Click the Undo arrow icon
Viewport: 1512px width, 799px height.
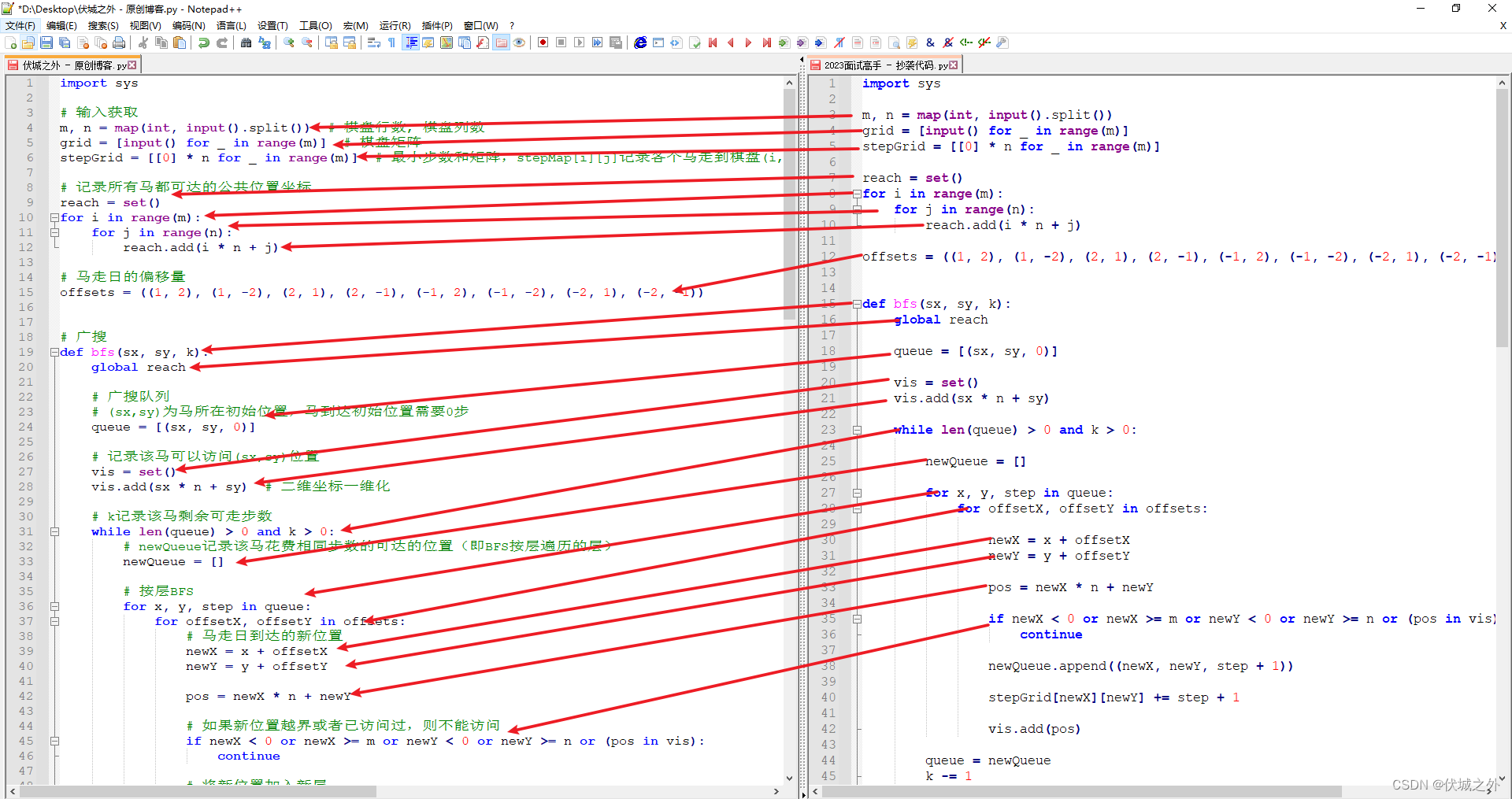click(x=204, y=43)
